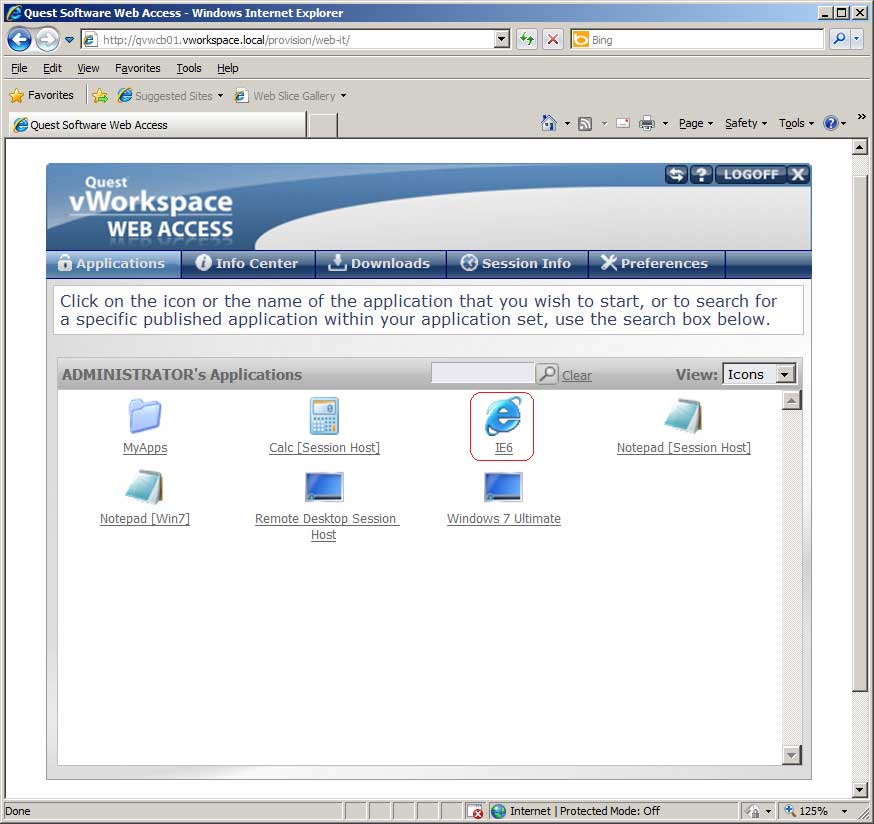
Task: Launch the IE6 Internet Explorer icon
Action: click(503, 416)
